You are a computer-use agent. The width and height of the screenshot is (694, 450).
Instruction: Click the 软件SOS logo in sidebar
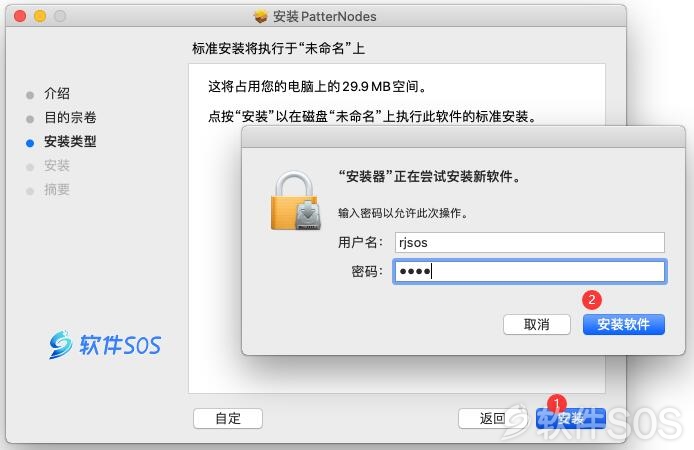105,344
